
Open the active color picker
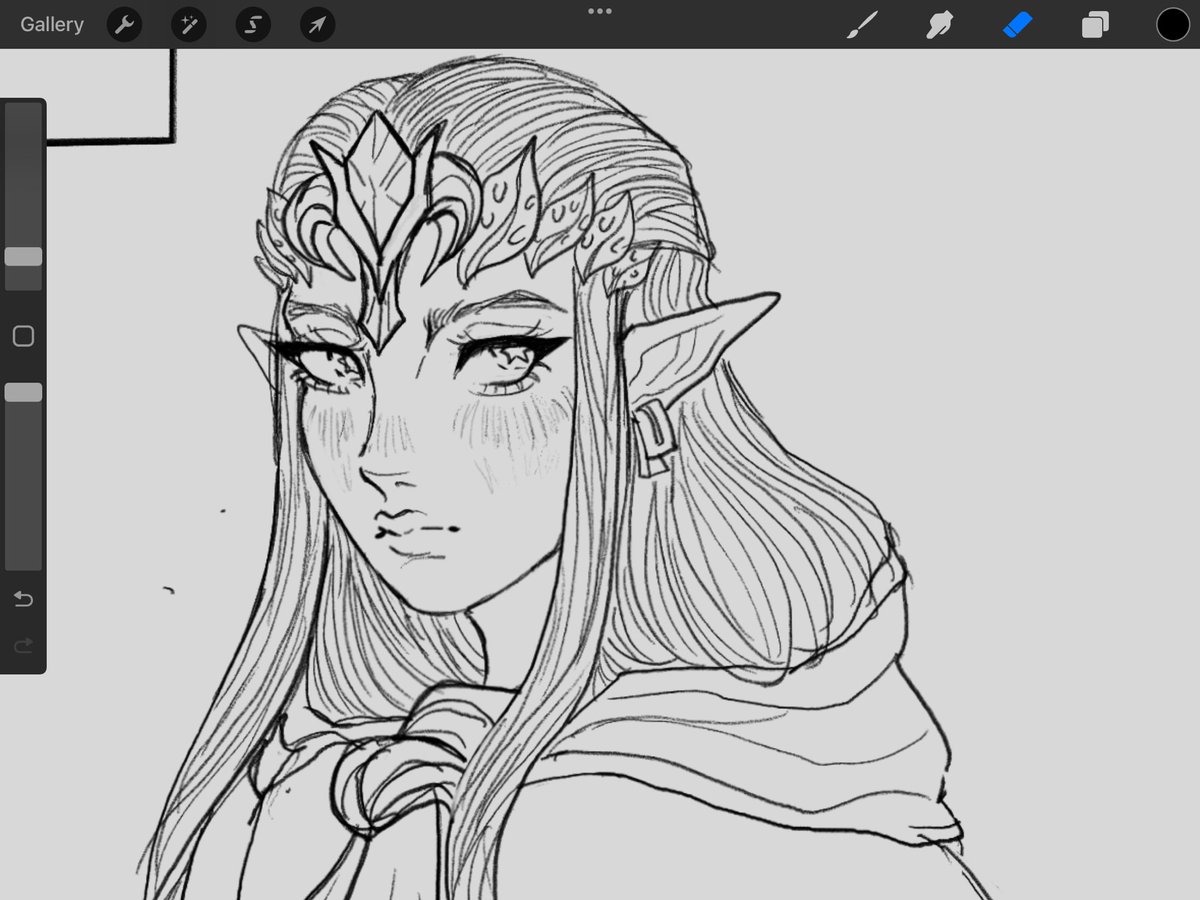(1173, 25)
